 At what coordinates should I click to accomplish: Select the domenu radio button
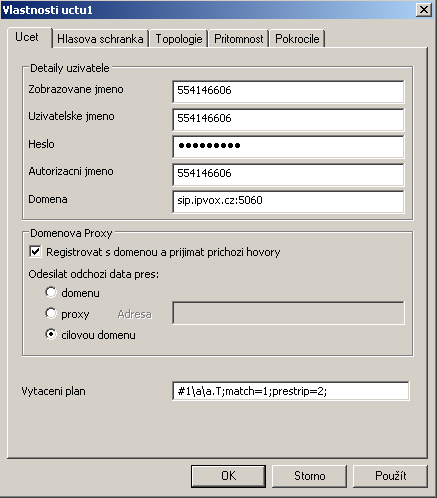[51, 292]
